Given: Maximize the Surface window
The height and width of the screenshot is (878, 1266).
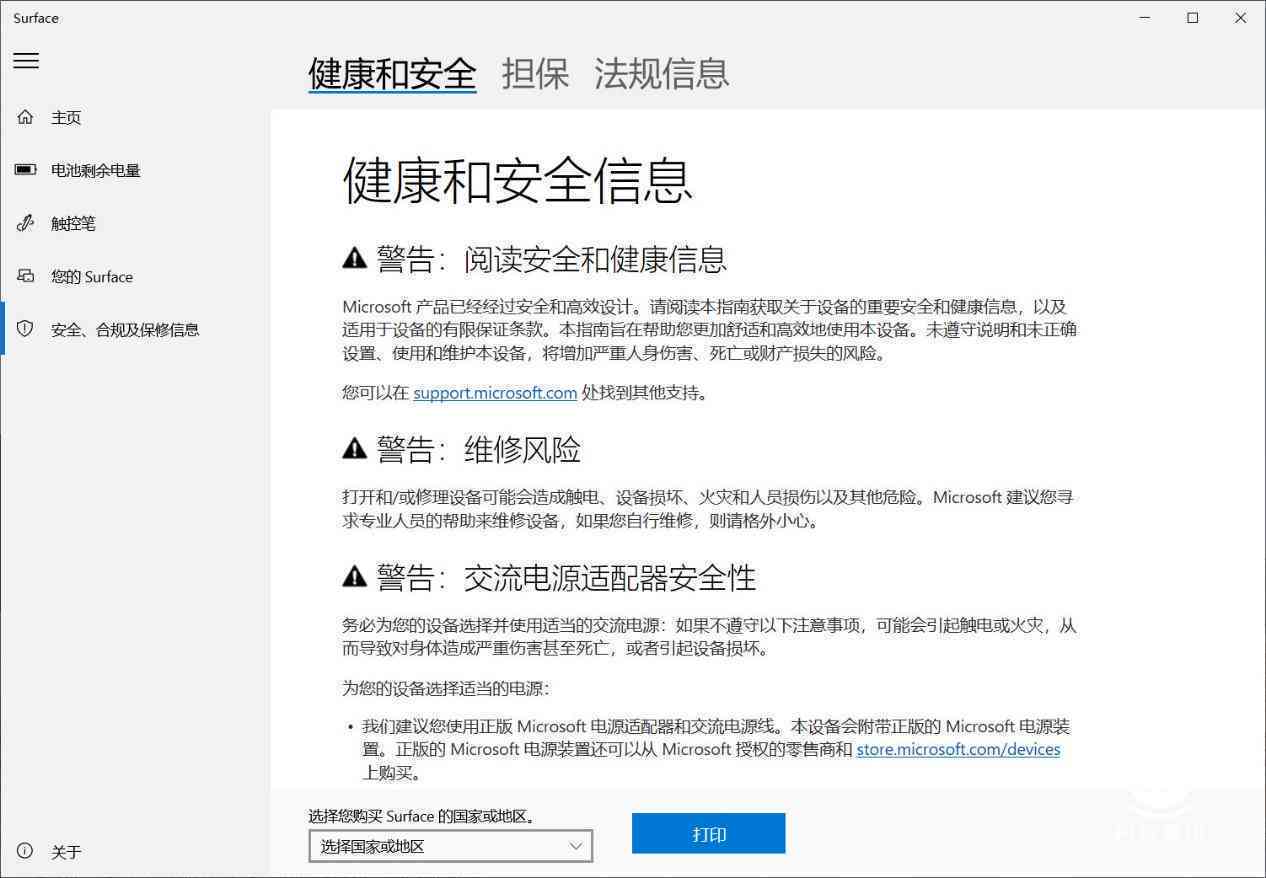Looking at the screenshot, I should pyautogui.click(x=1192, y=17).
